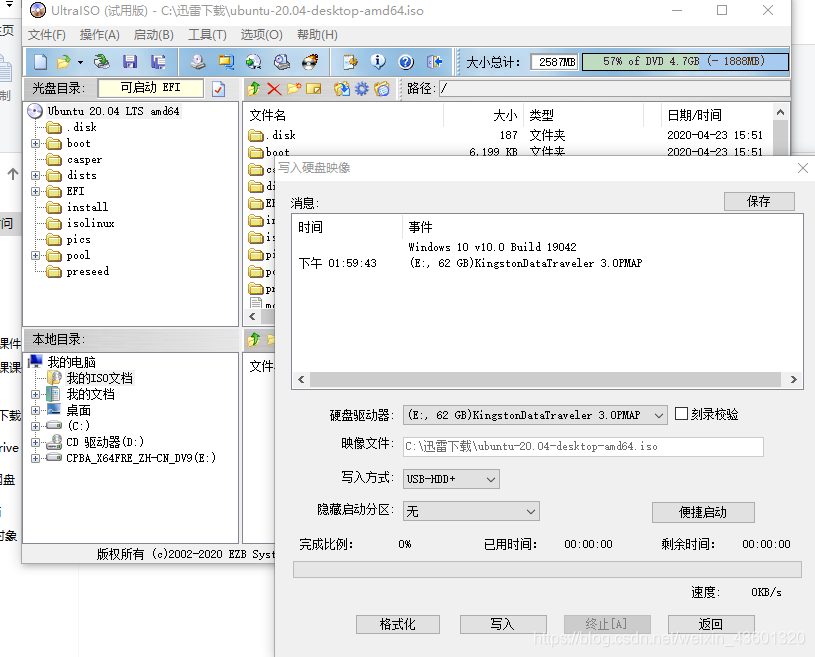This screenshot has height=657, width=815.
Task: Click the write progress bar
Action: click(547, 569)
